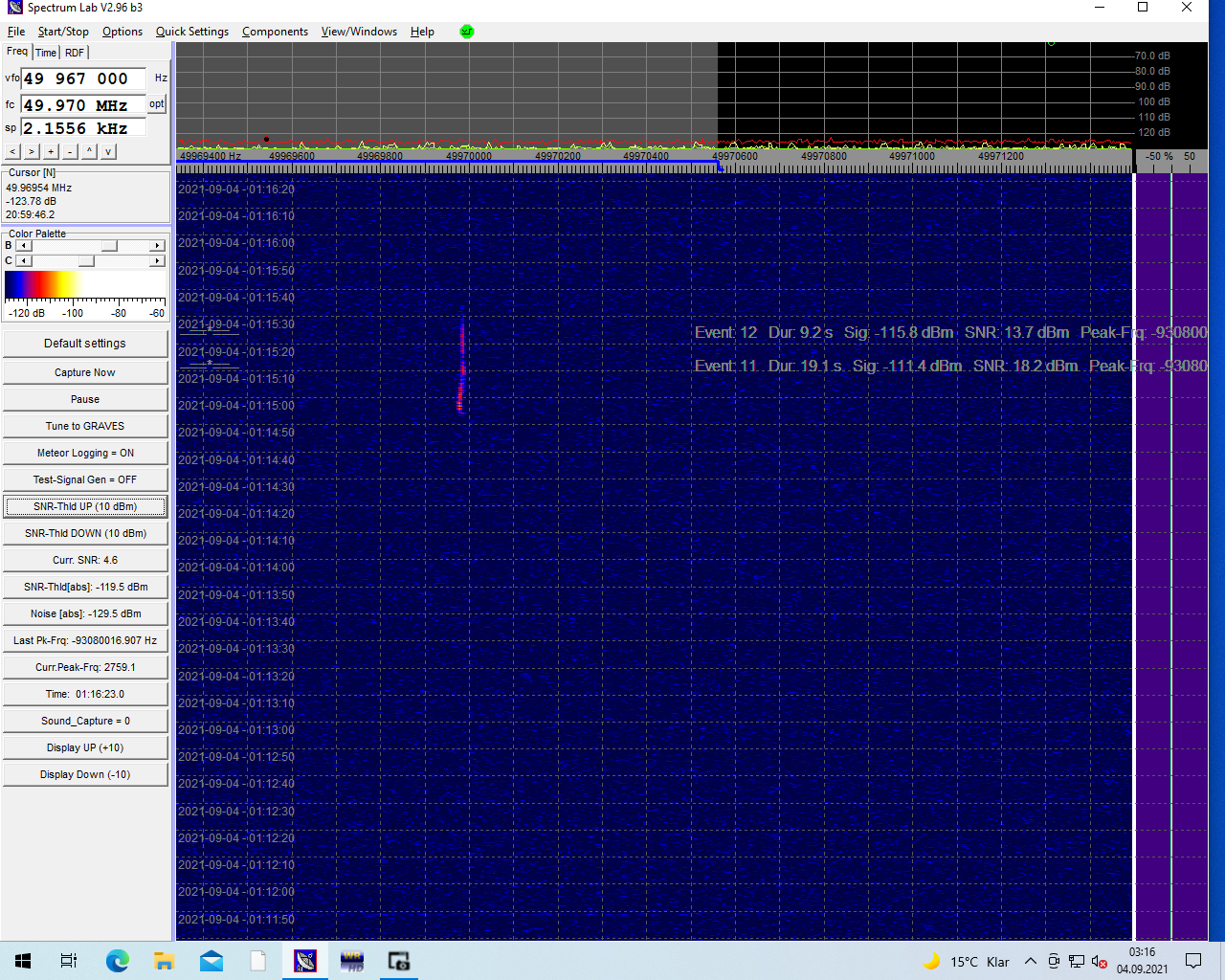Click the Capture Now button
The image size is (1225, 980).
[85, 372]
